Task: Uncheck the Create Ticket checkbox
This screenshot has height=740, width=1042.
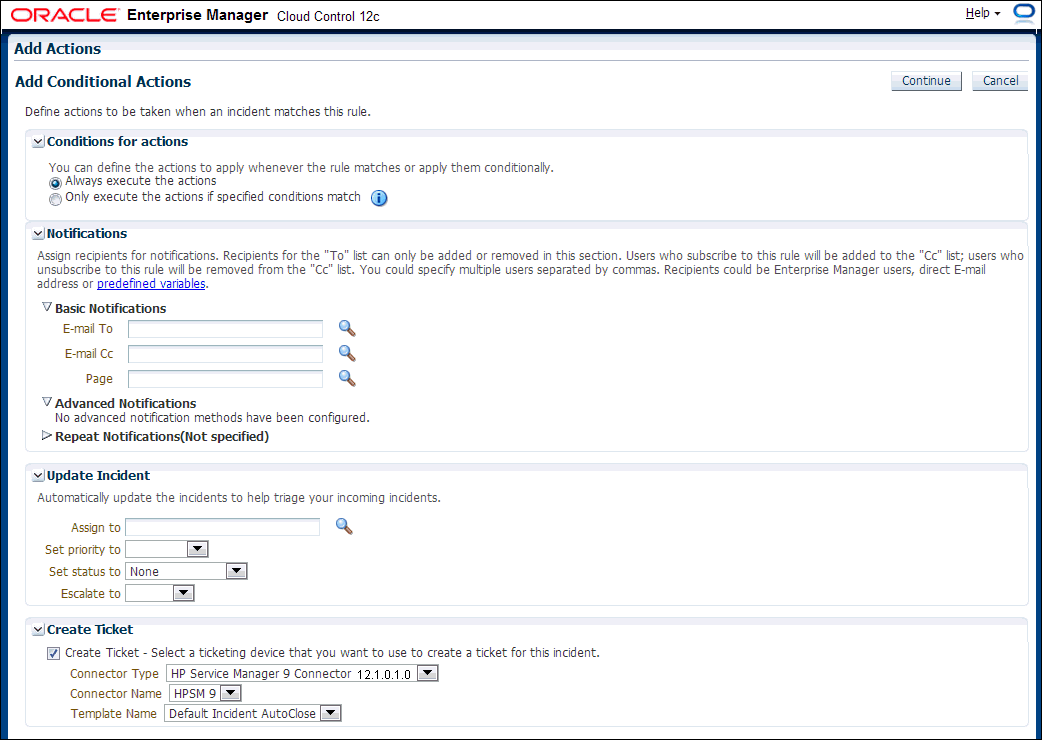Action: [53, 653]
